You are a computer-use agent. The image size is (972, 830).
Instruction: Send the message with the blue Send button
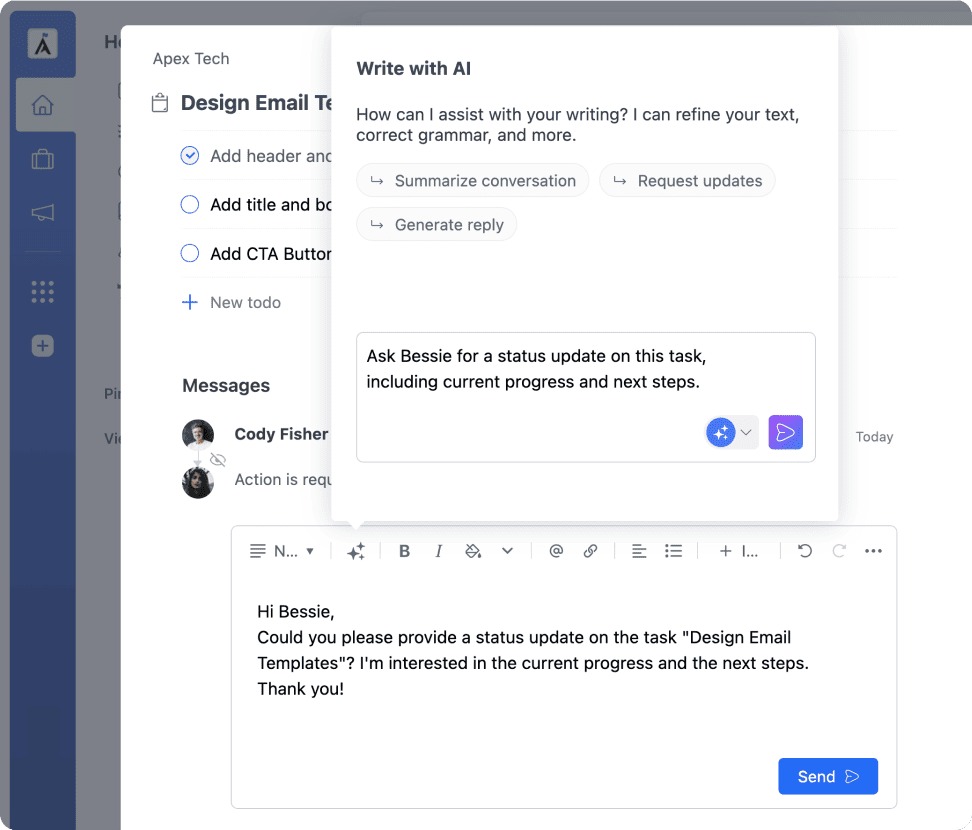tap(828, 776)
